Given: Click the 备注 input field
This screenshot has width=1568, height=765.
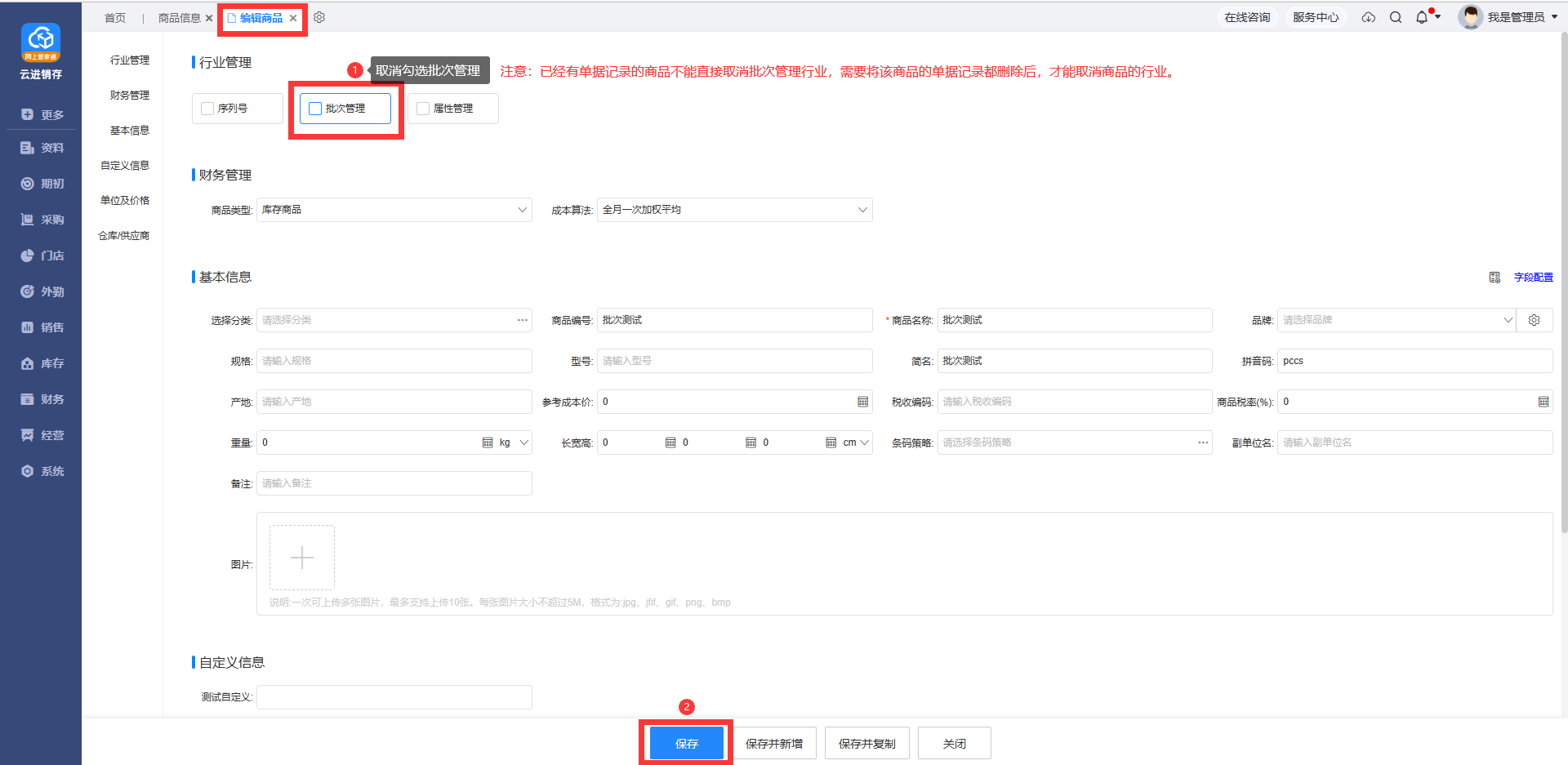Looking at the screenshot, I should point(394,483).
